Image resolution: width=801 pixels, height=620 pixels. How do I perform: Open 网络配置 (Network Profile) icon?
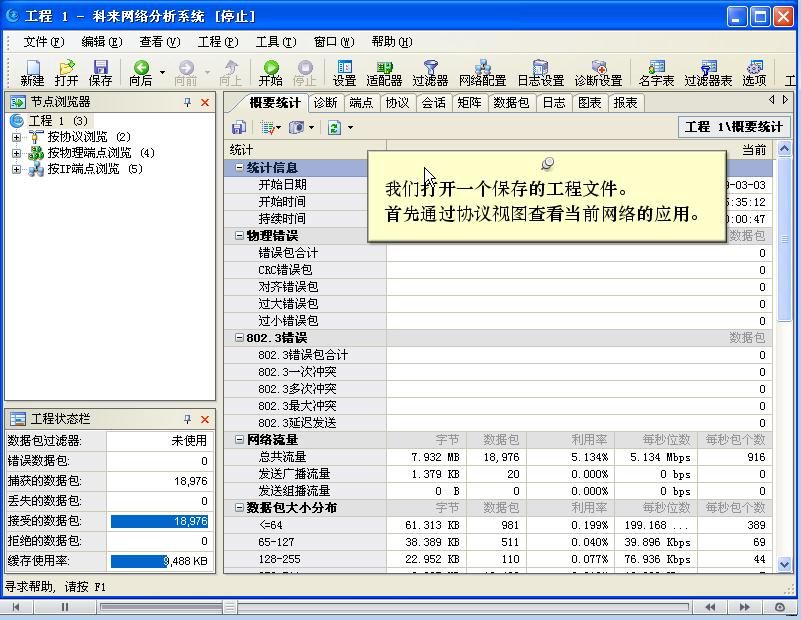482,71
